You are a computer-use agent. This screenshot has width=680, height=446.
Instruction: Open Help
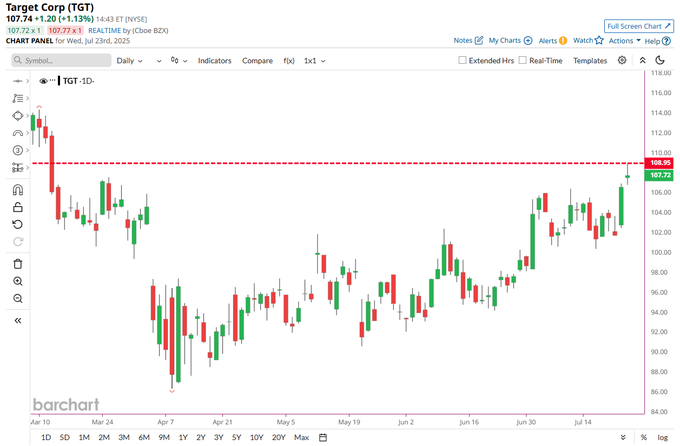pyautogui.click(x=657, y=41)
